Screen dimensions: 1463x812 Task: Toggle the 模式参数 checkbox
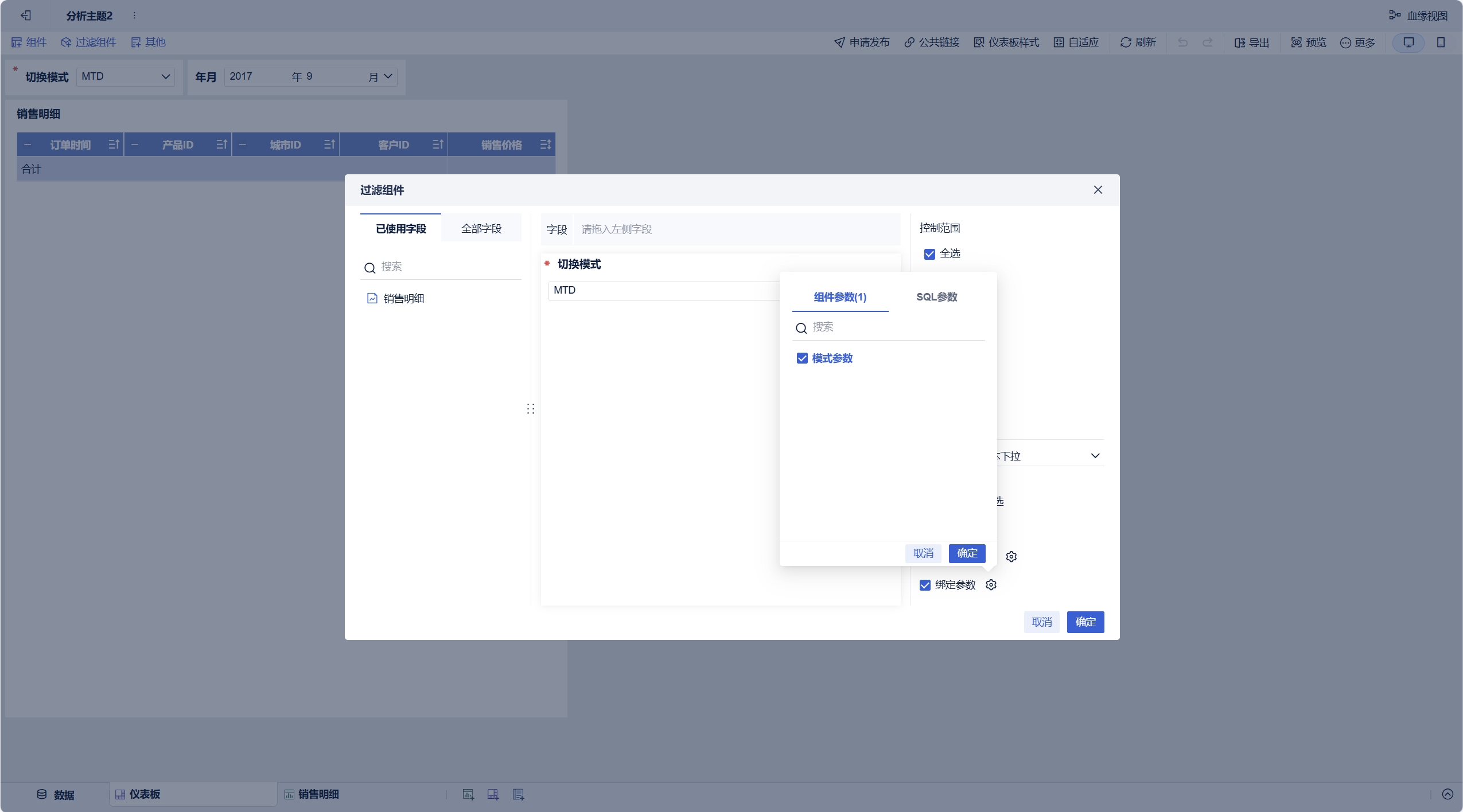click(802, 358)
